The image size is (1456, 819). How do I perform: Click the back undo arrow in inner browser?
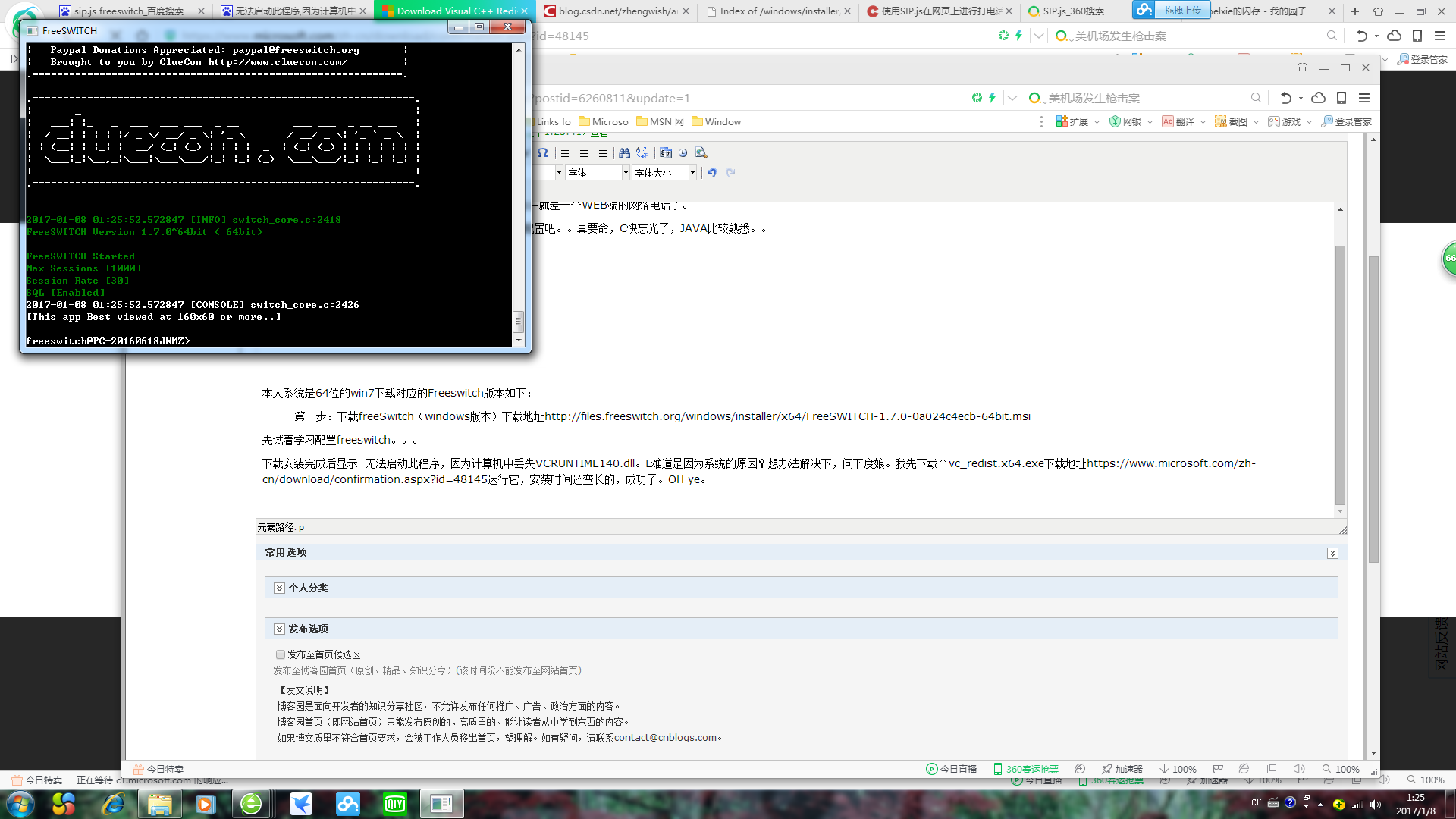tap(1286, 98)
